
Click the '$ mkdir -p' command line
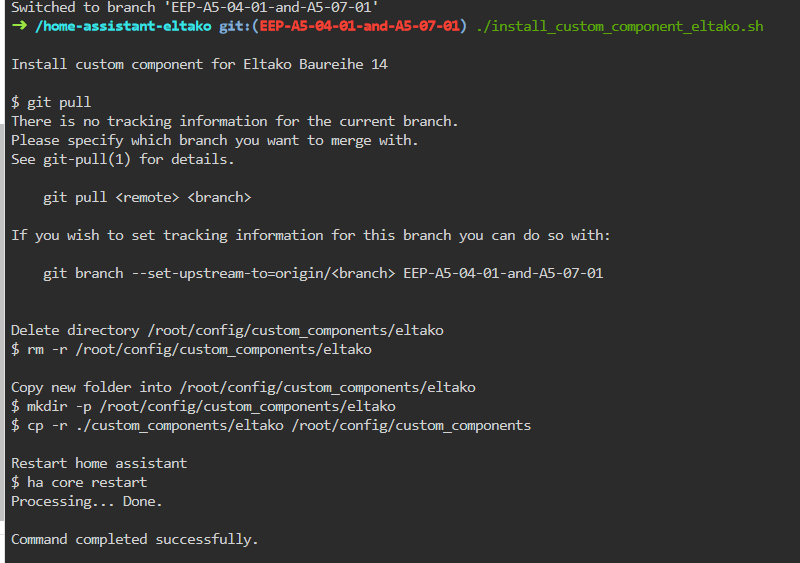tap(203, 406)
